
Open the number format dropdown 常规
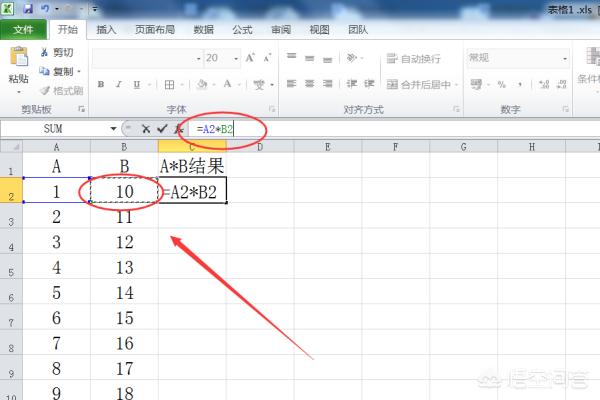pyautogui.click(x=565, y=59)
